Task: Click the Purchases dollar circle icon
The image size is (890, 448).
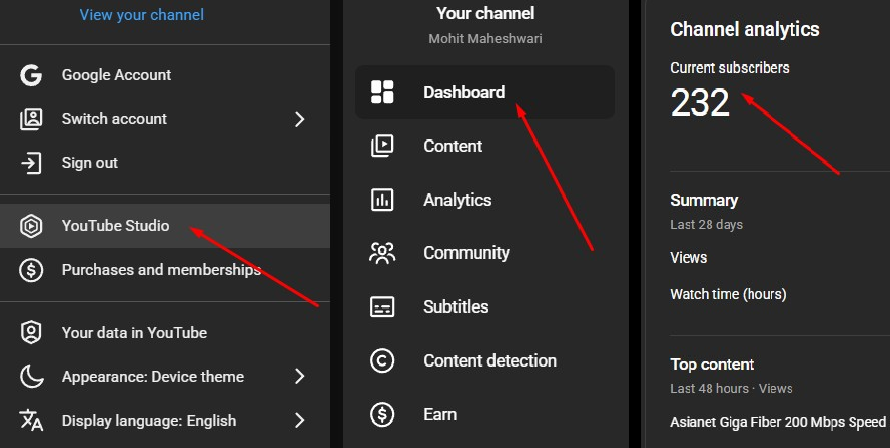Action: click(x=31, y=270)
